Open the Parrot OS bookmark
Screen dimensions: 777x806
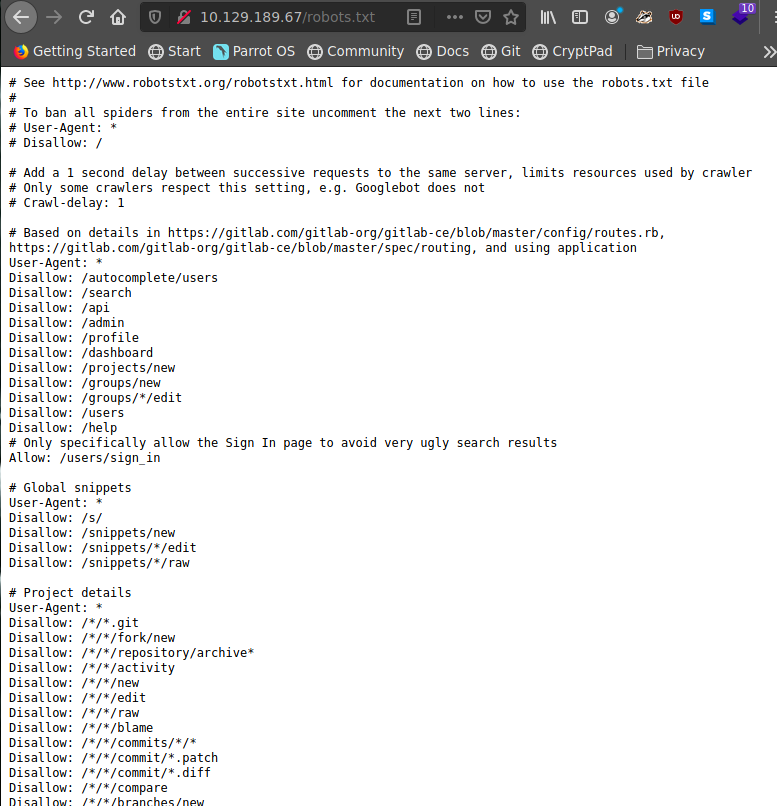pos(254,51)
